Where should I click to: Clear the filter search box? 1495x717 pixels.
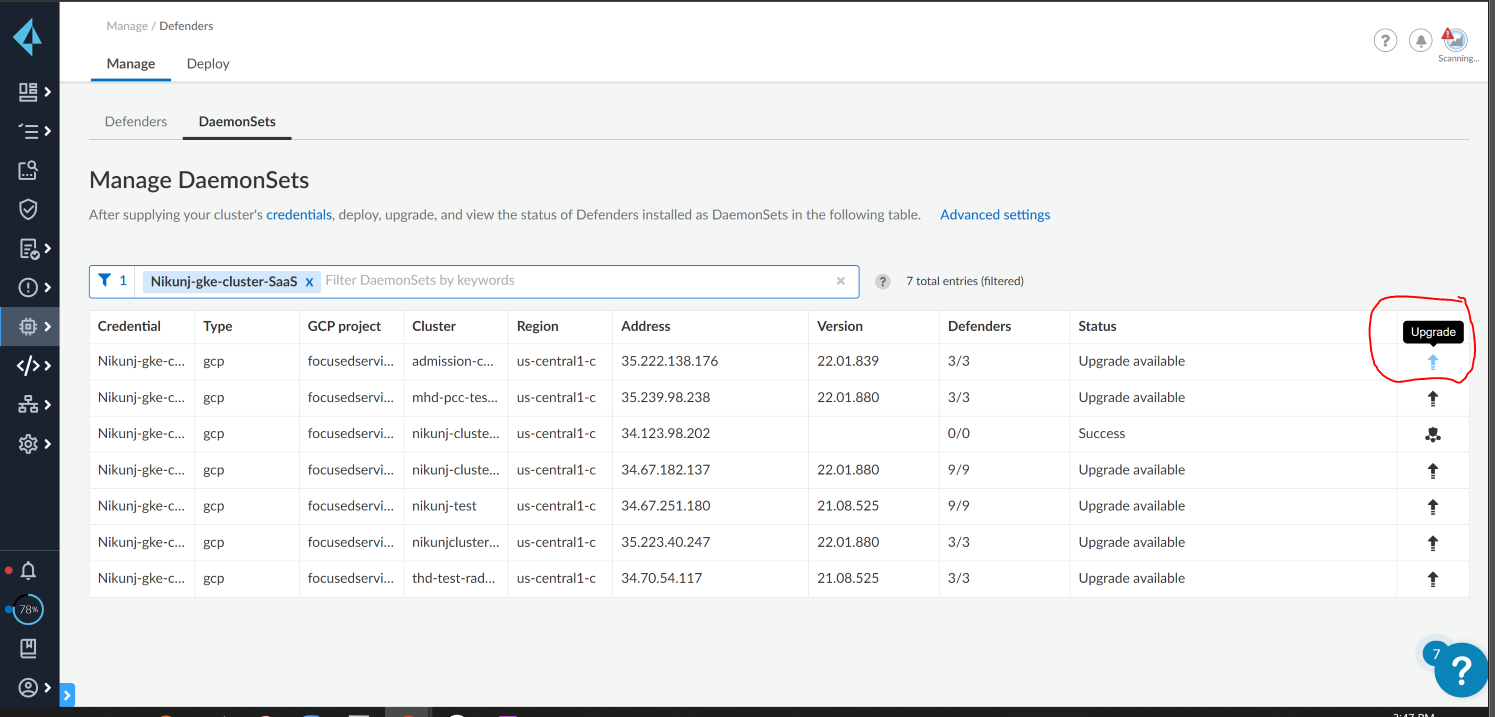(841, 281)
